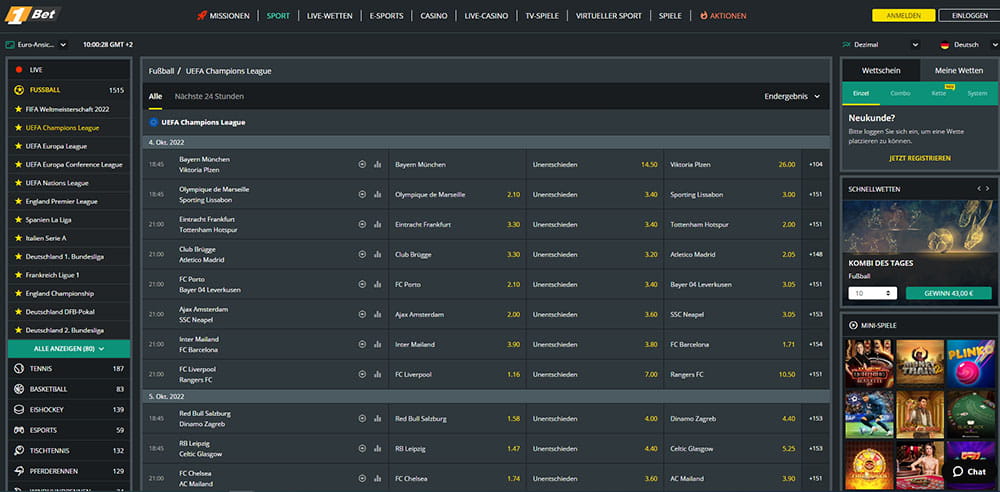This screenshot has width=1000, height=492.
Task: Select the Live-Wetten menu item
Action: pyautogui.click(x=329, y=16)
